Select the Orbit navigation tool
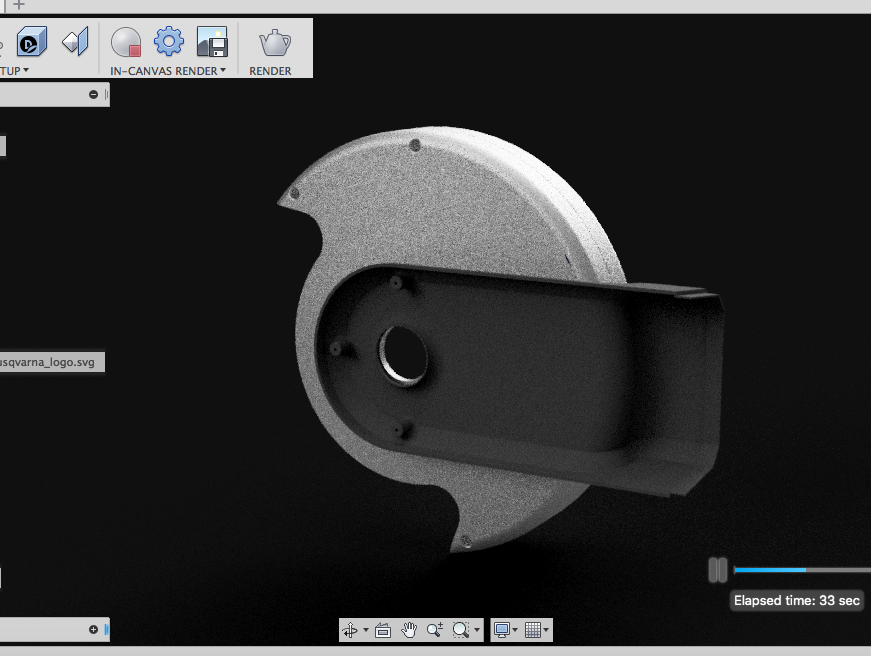Viewport: 871px width, 656px height. tap(351, 630)
